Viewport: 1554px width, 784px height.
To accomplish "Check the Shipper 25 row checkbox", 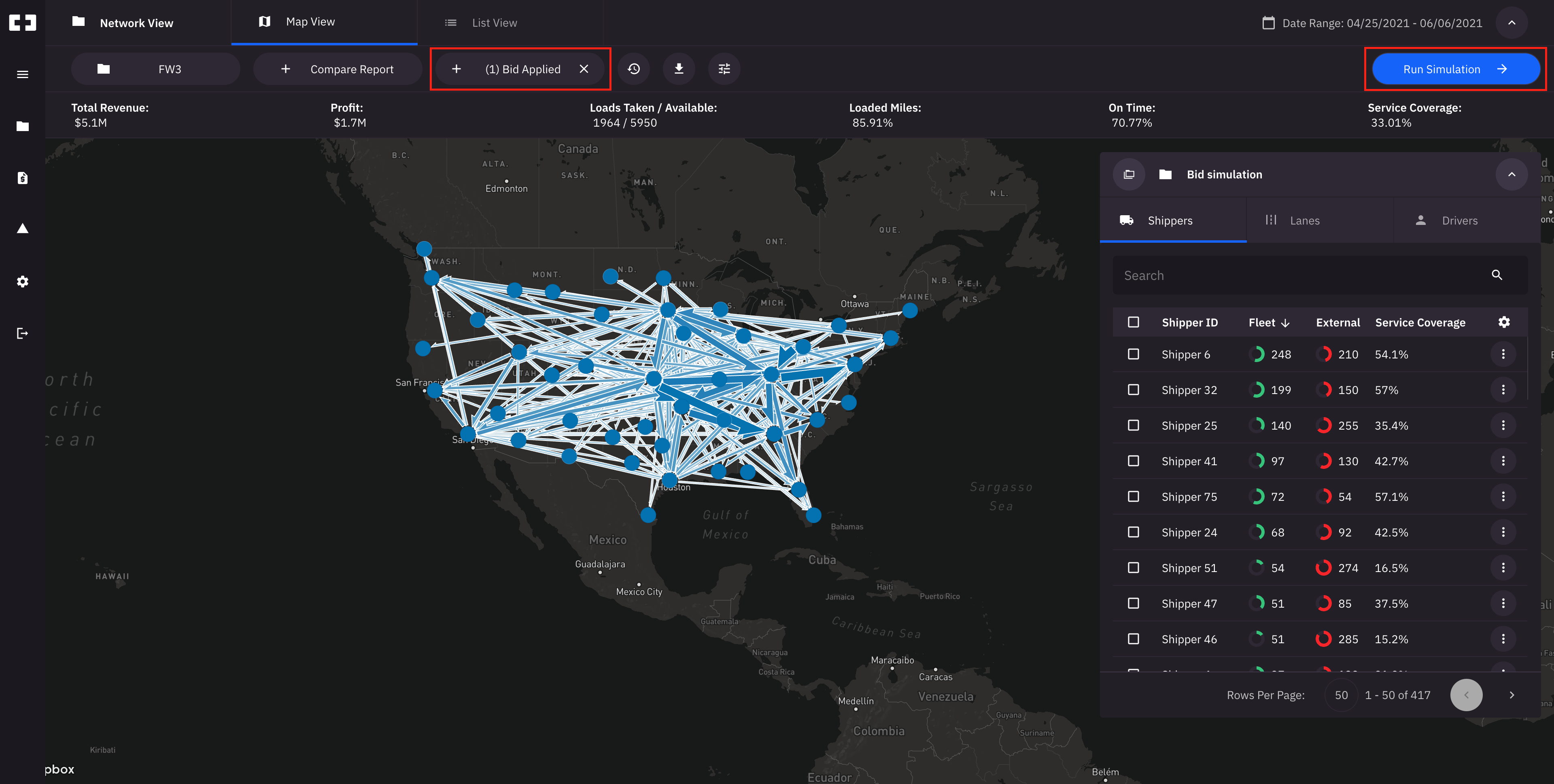I will point(1134,425).
